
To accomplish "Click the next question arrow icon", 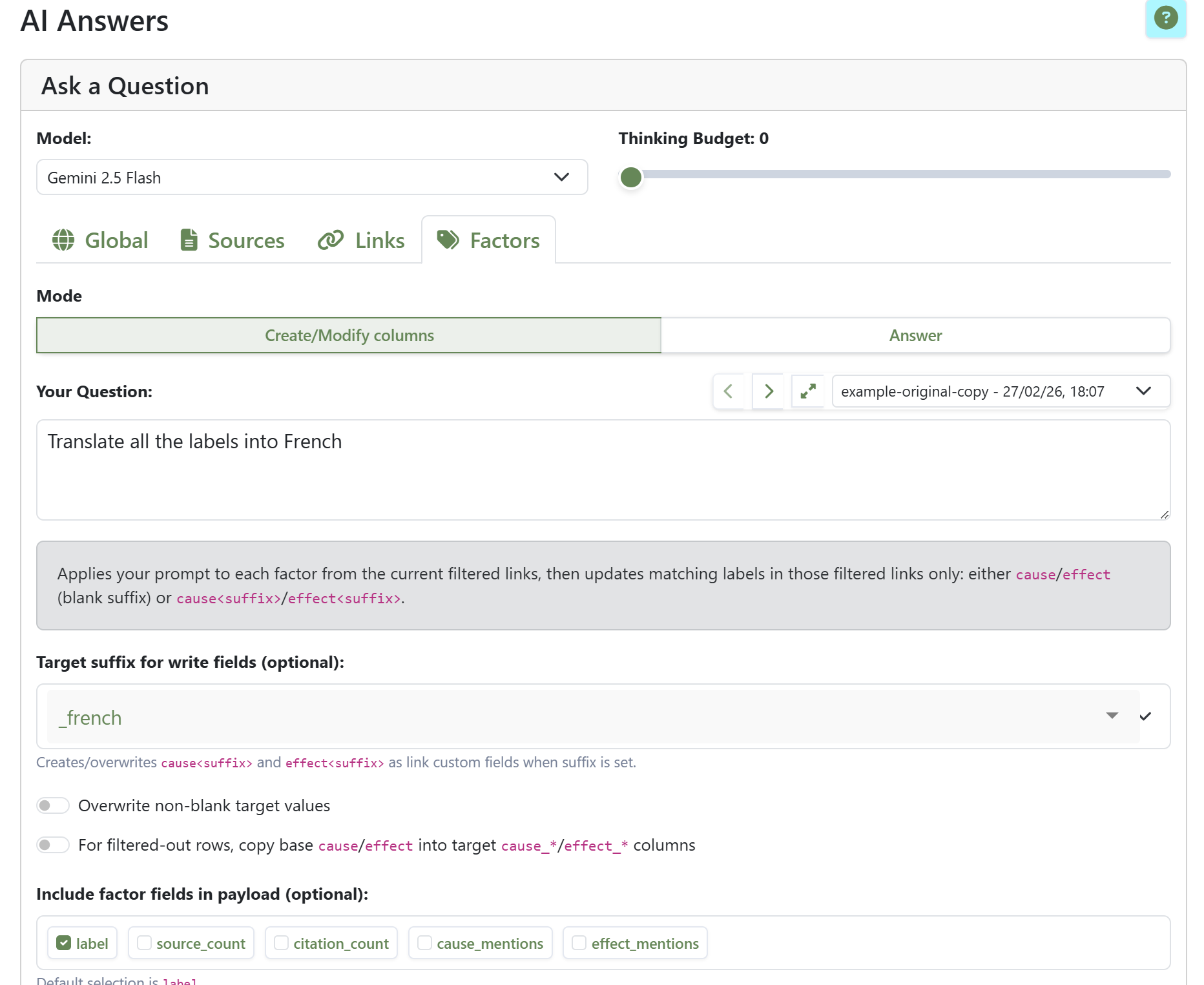I will tap(768, 391).
